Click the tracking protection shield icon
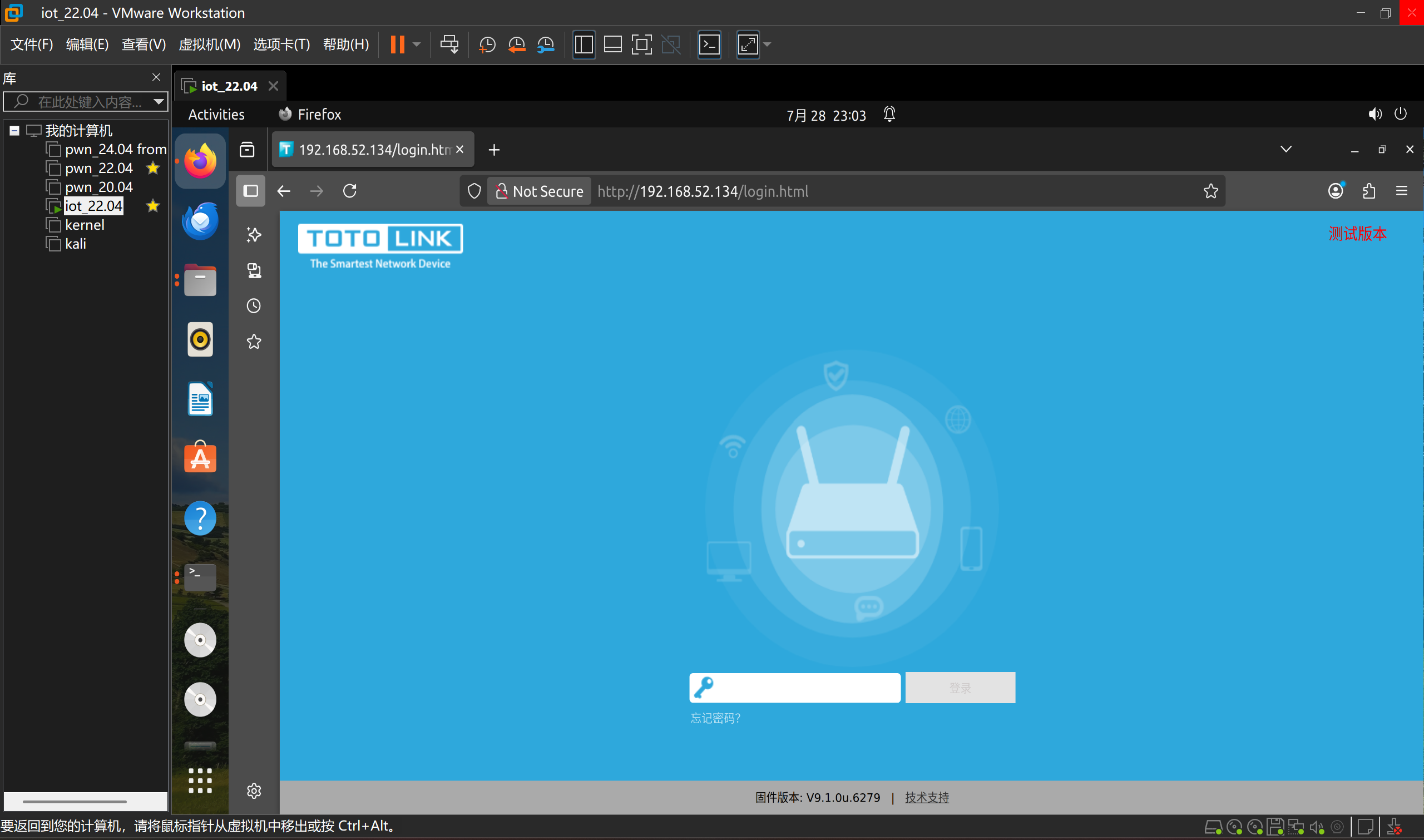 pos(474,191)
